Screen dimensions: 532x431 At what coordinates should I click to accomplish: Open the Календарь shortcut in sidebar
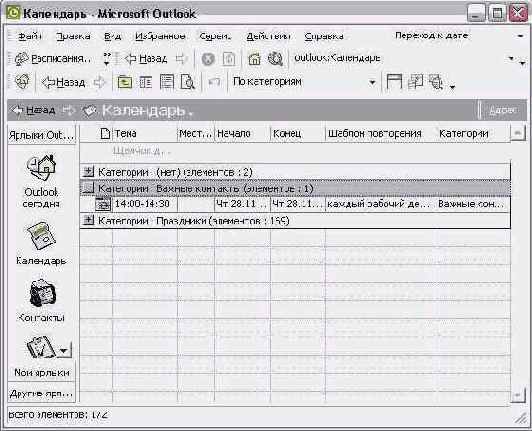tap(41, 236)
